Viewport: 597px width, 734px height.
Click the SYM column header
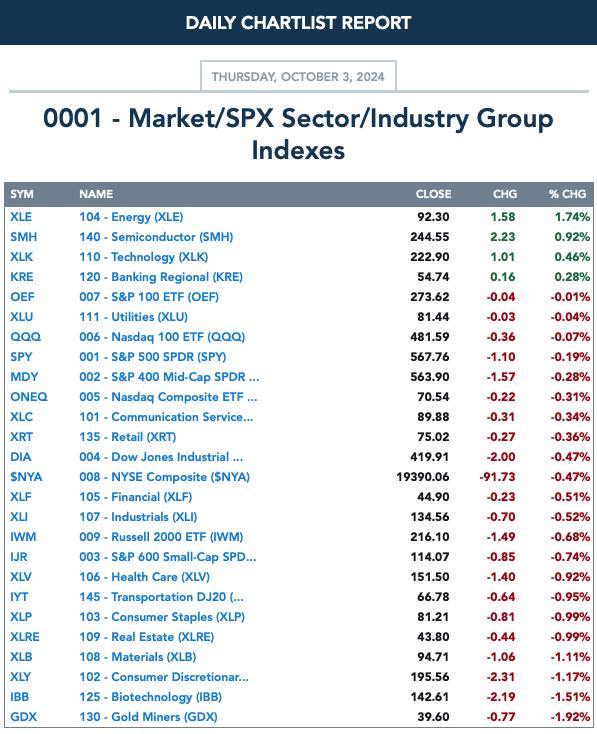pyautogui.click(x=22, y=194)
